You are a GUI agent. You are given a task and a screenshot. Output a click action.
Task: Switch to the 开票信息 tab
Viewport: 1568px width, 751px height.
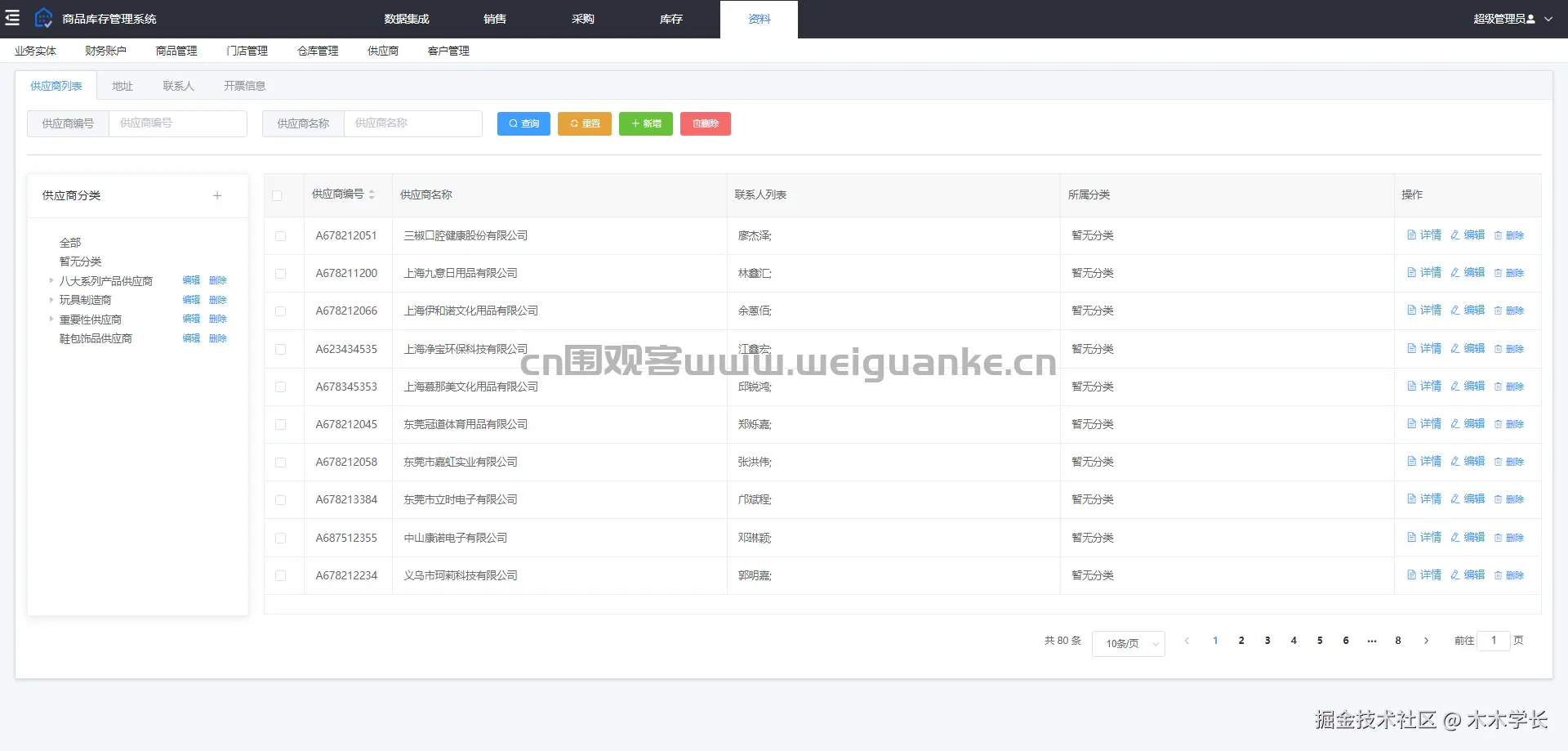(x=244, y=86)
